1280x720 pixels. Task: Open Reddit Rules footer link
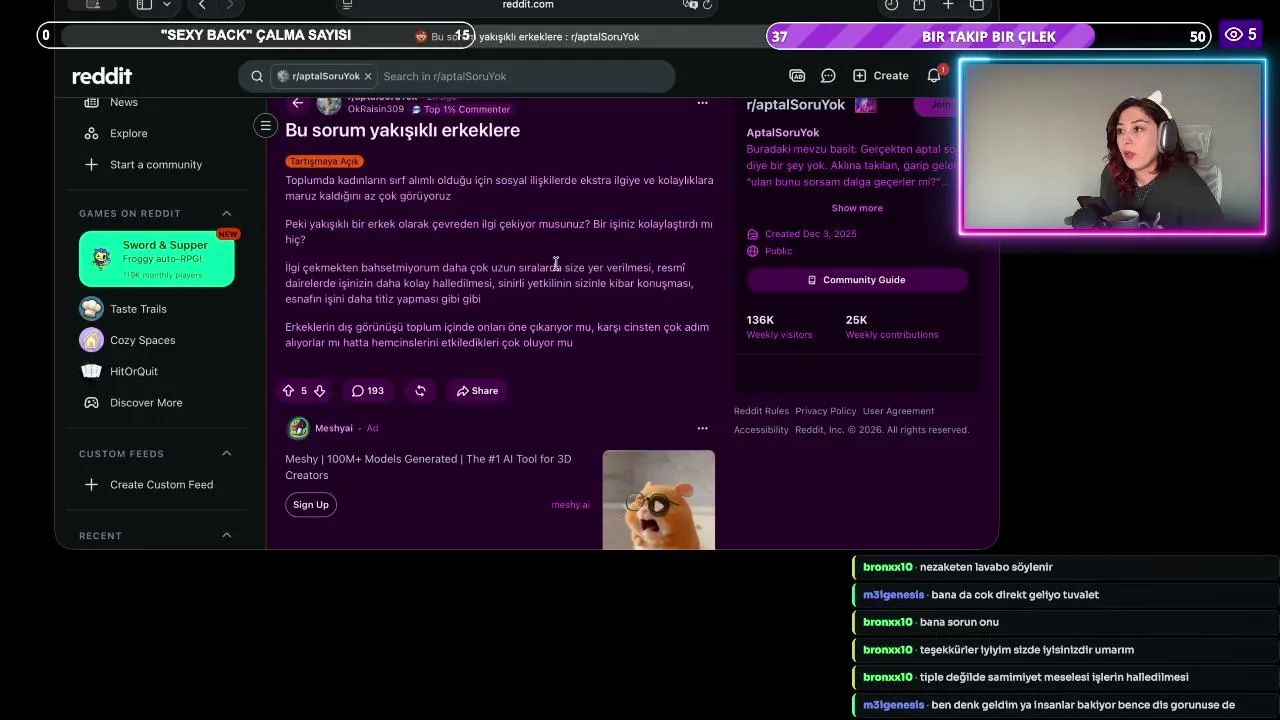point(761,411)
